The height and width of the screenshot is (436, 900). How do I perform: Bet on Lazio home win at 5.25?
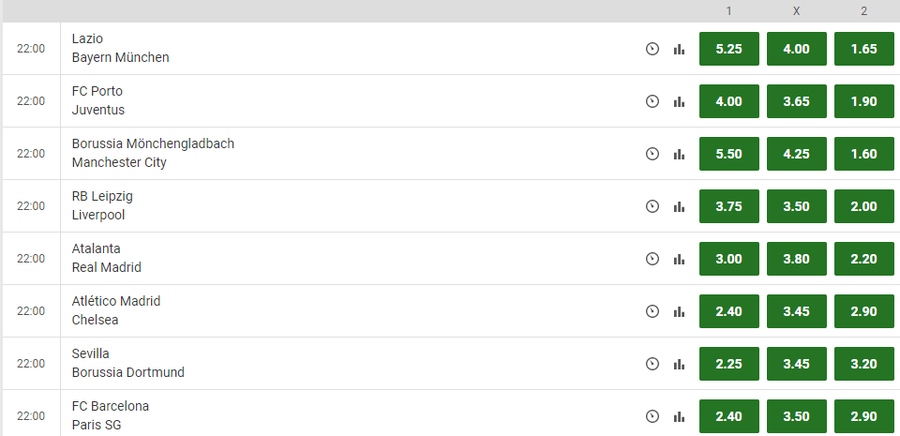tap(729, 49)
